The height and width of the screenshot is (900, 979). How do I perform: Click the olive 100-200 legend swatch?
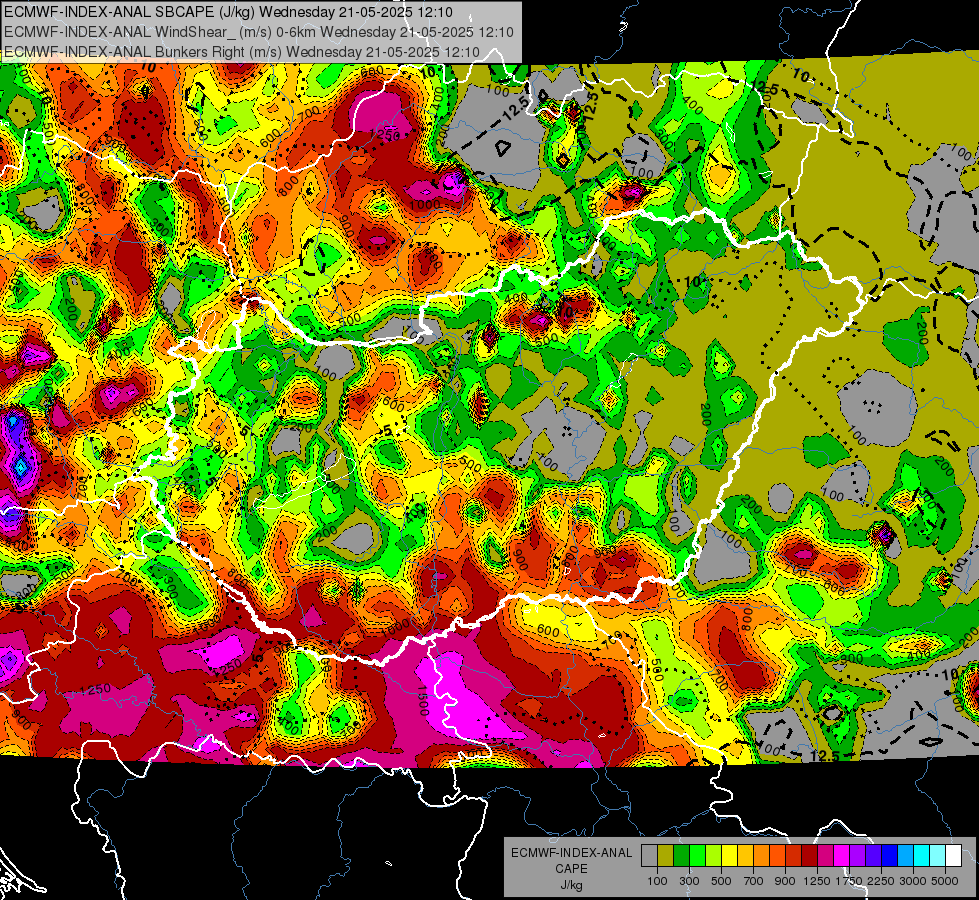tap(666, 855)
